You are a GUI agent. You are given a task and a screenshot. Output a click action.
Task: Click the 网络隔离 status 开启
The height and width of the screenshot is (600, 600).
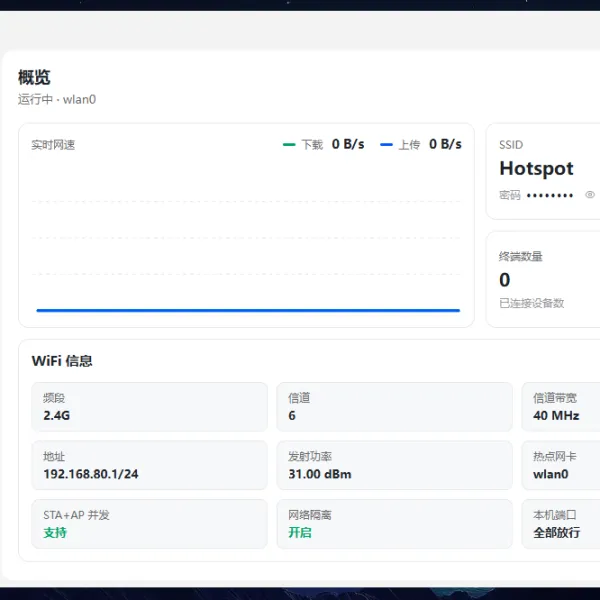(300, 532)
